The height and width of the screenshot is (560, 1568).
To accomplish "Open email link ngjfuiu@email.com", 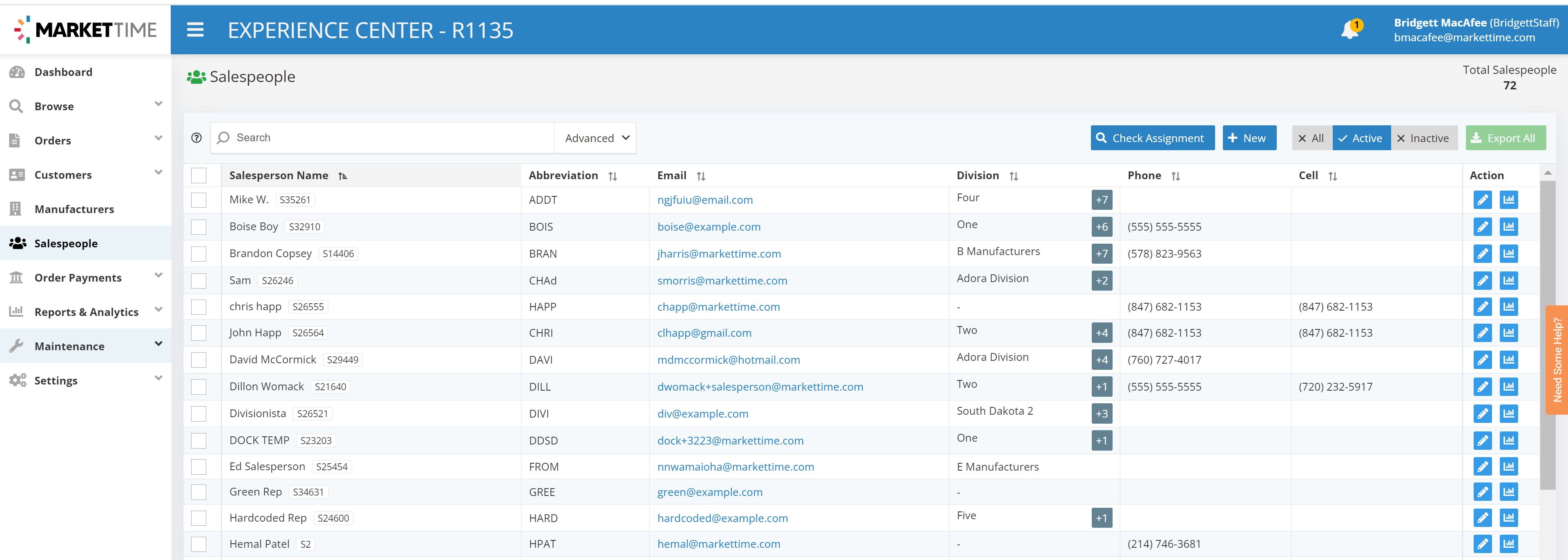I will (704, 200).
